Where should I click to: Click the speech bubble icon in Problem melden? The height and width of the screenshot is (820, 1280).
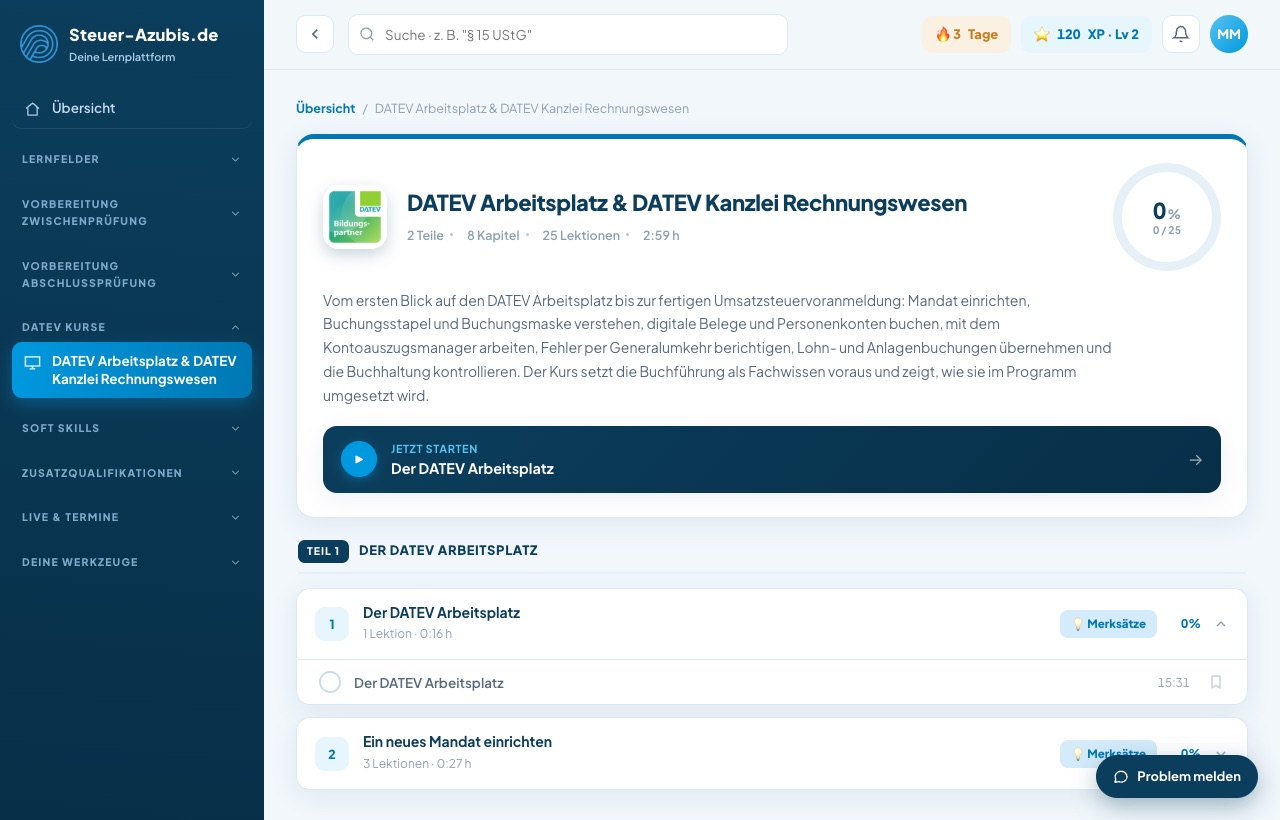(1121, 776)
